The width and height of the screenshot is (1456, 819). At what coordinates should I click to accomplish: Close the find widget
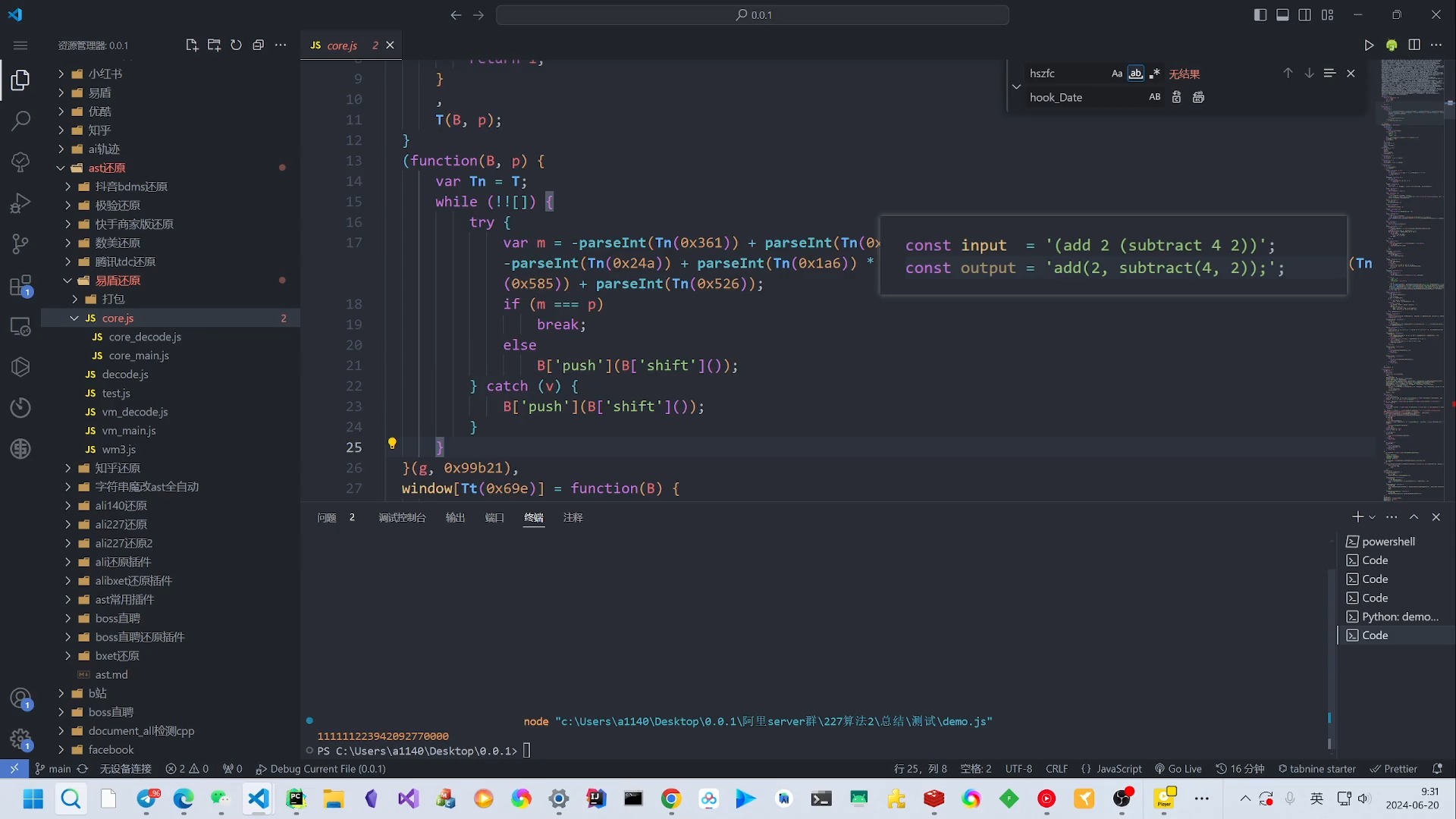coord(1351,74)
